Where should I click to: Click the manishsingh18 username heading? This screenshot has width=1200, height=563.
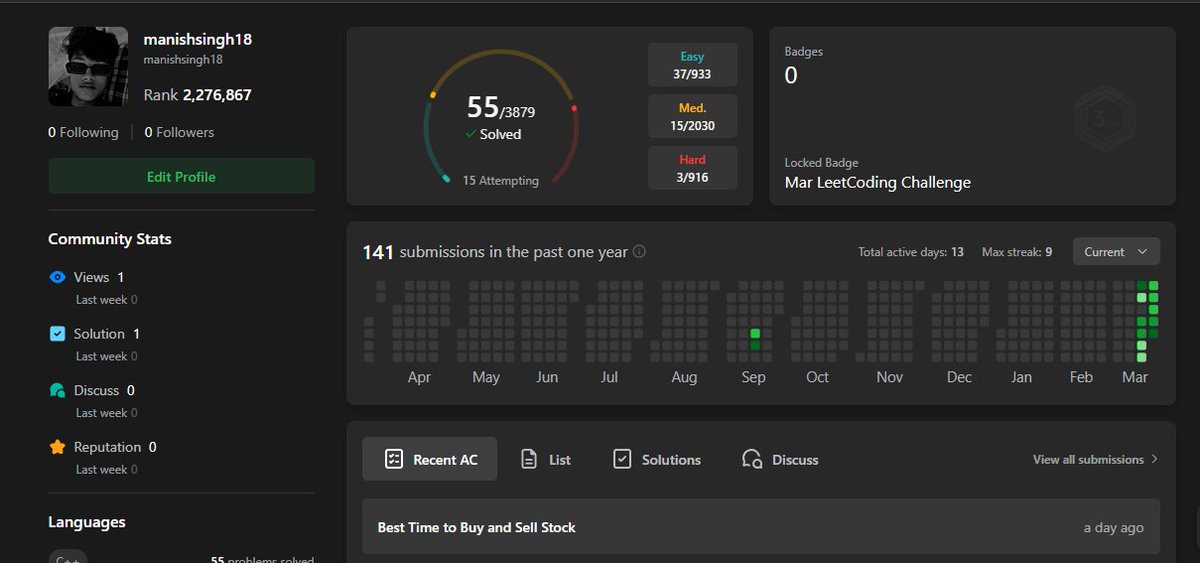[197, 40]
